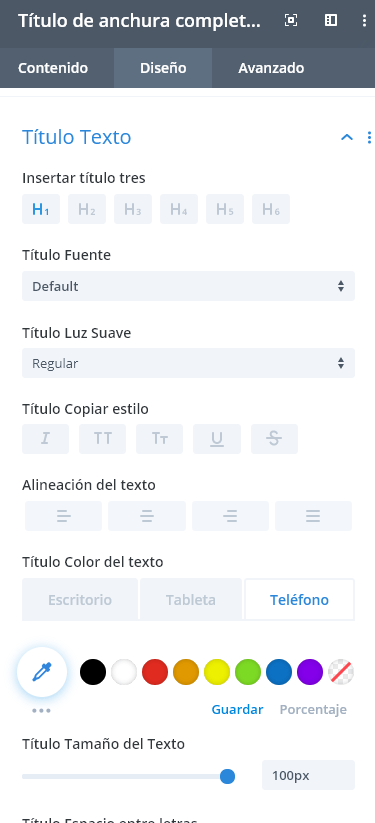Viewport: 375px width, 823px height.
Task: Select H4 heading level
Action: (179, 209)
